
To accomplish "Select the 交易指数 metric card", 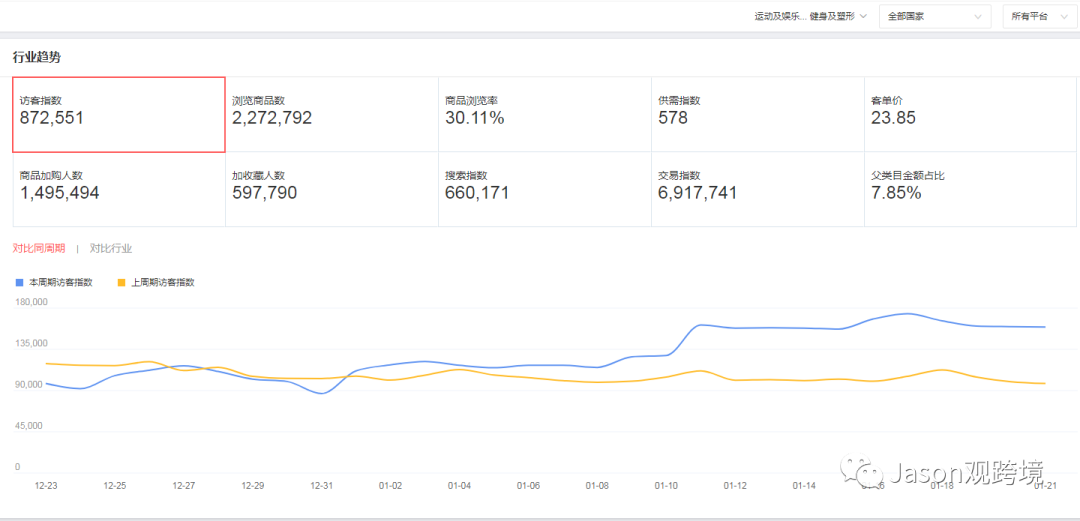I will click(757, 189).
